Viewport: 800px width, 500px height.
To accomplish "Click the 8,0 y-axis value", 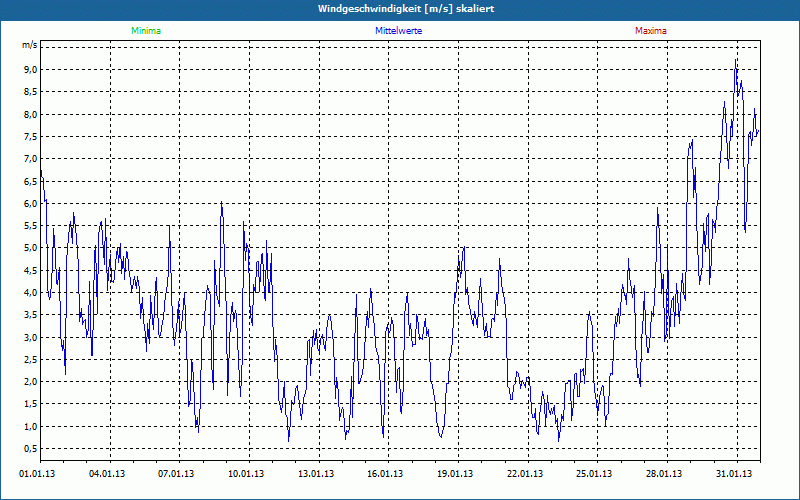I will click(x=31, y=114).
